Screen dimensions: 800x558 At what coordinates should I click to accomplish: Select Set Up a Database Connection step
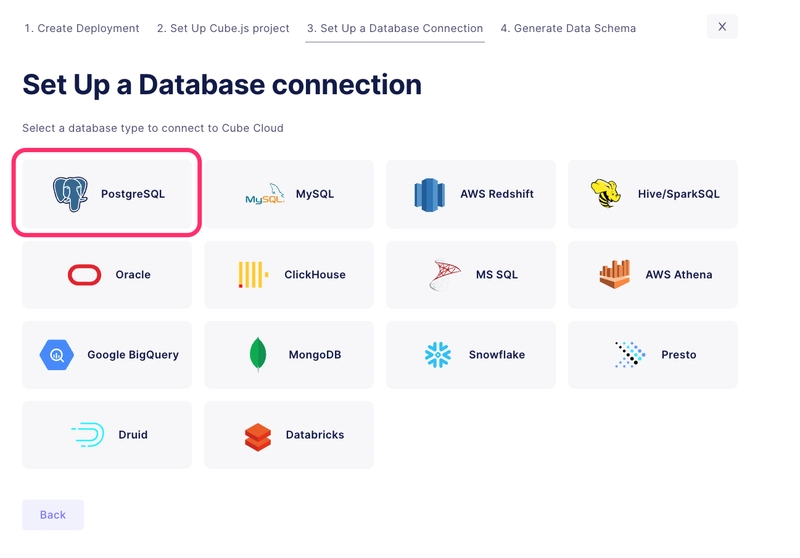tap(395, 29)
